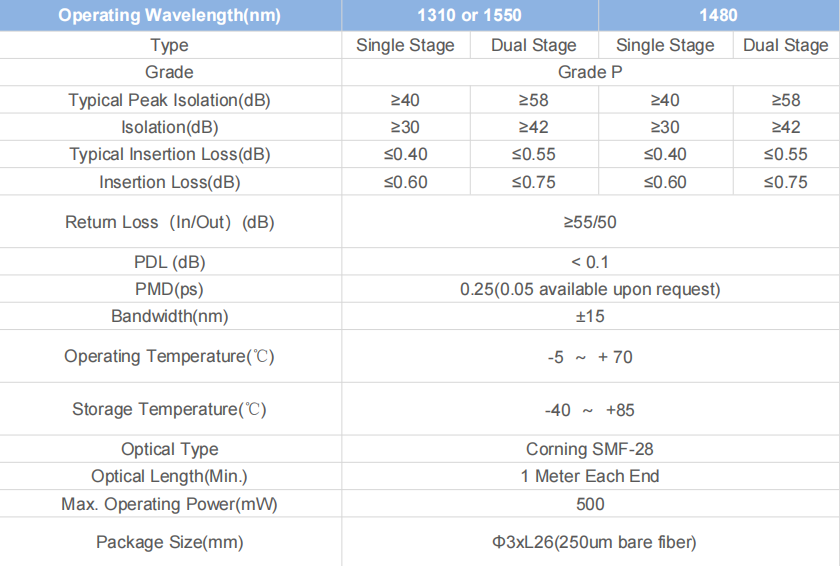Screen dimensions: 840x566
Task: Click the PDL (dB) row label
Action: pos(169,262)
